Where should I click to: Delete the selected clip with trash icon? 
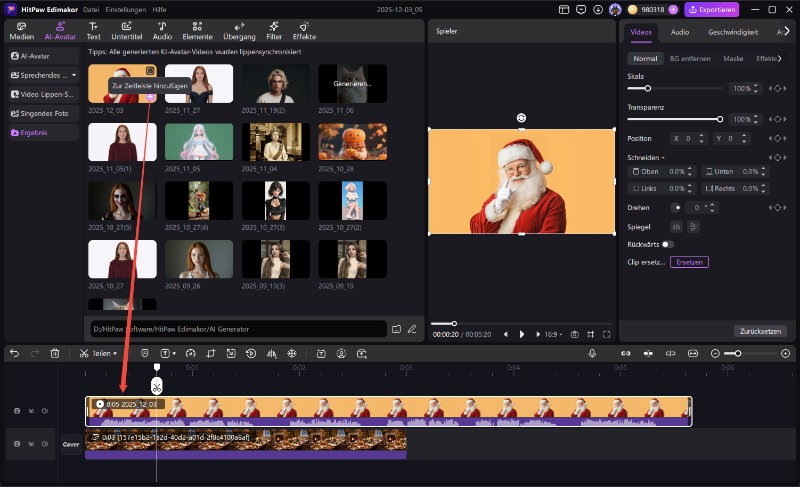pyautogui.click(x=55, y=353)
